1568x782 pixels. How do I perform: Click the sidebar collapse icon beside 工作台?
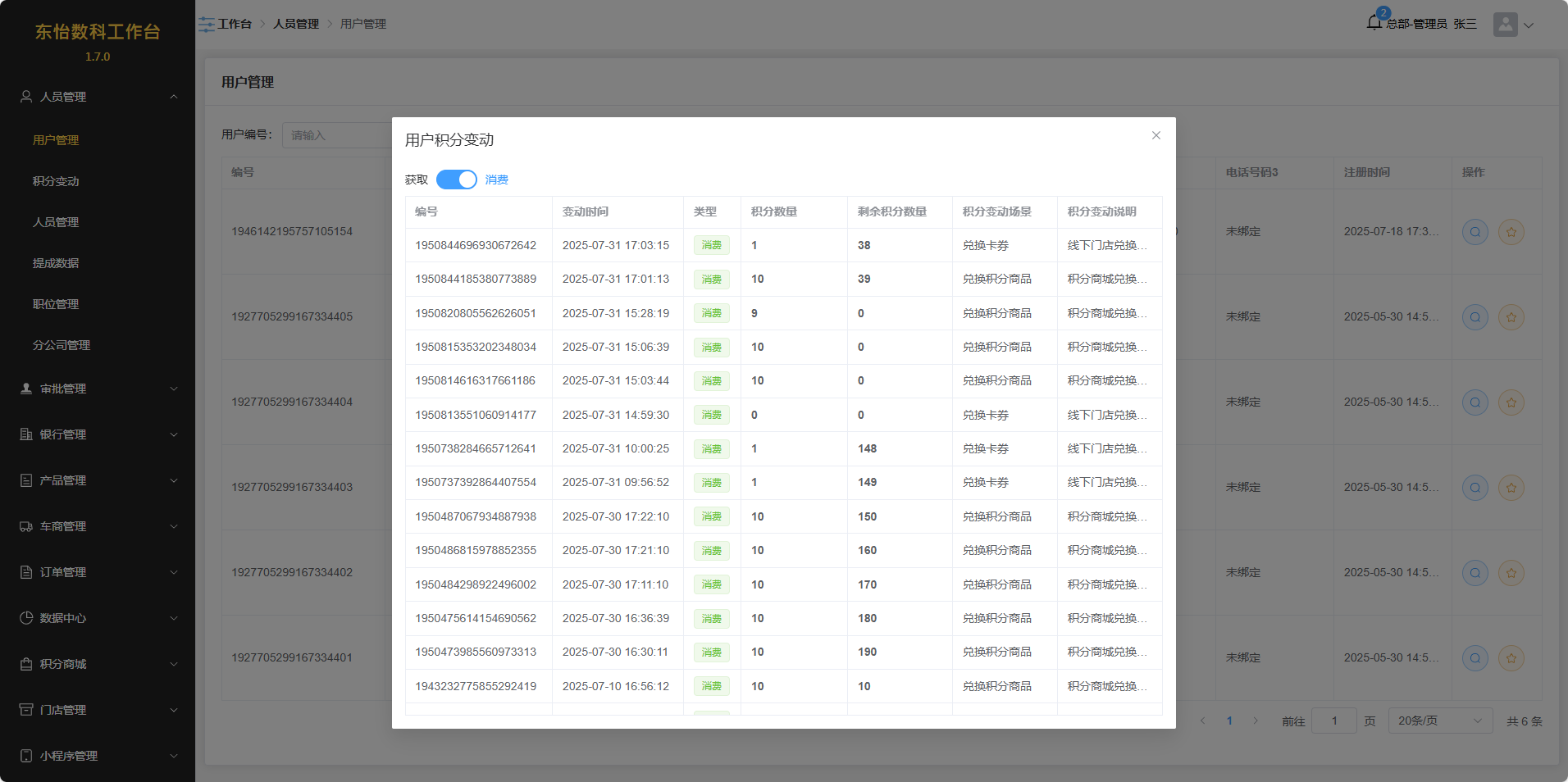206,25
